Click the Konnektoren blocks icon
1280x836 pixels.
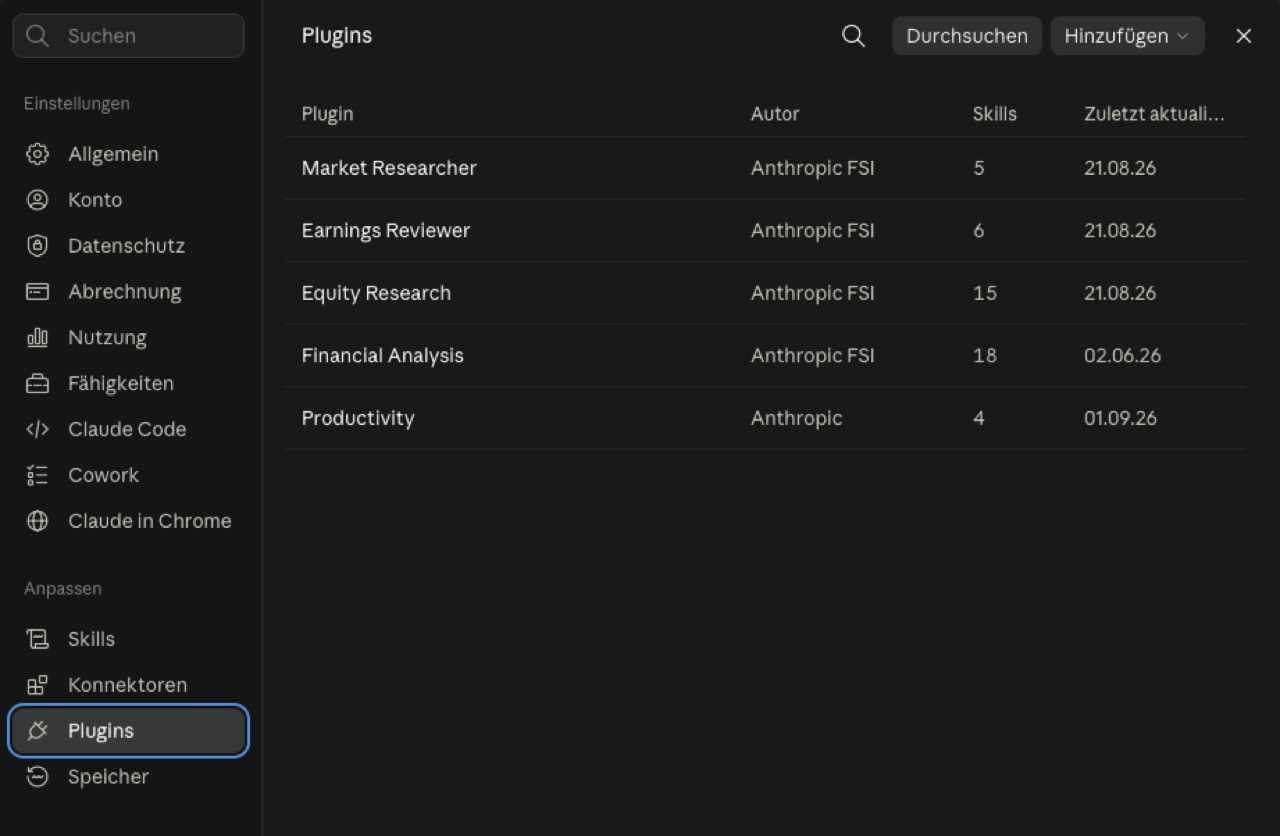coord(37,685)
